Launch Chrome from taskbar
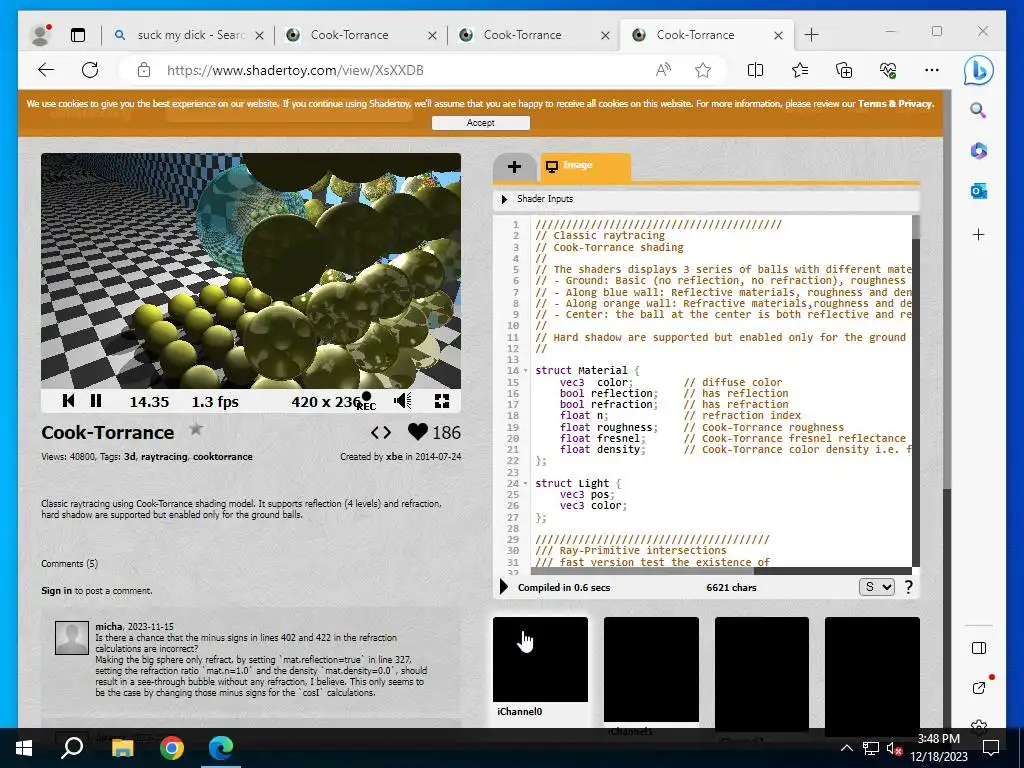Viewport: 1024px width, 768px height. (x=172, y=748)
